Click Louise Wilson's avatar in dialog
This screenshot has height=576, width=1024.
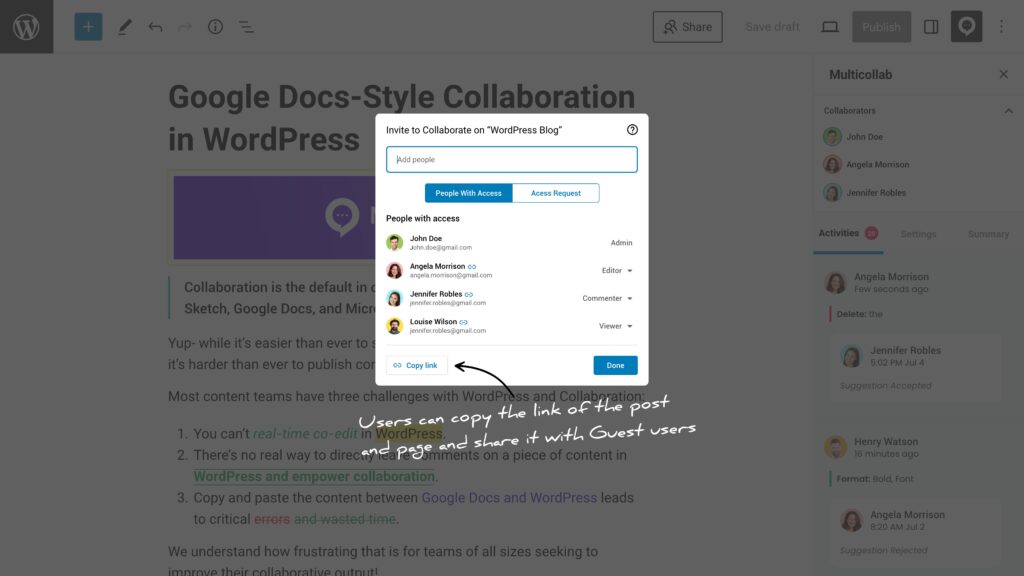pyautogui.click(x=394, y=325)
